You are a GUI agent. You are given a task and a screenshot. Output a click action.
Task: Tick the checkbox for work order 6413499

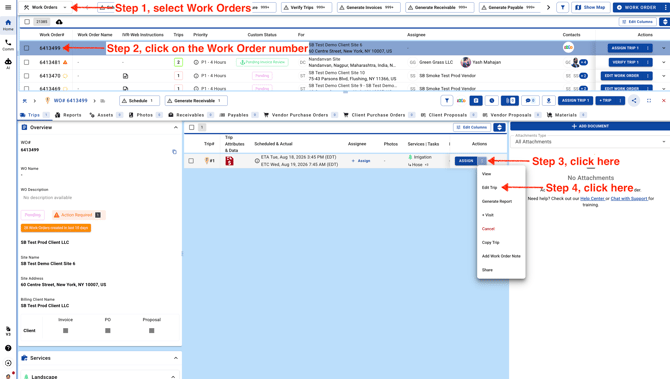pyautogui.click(x=26, y=48)
